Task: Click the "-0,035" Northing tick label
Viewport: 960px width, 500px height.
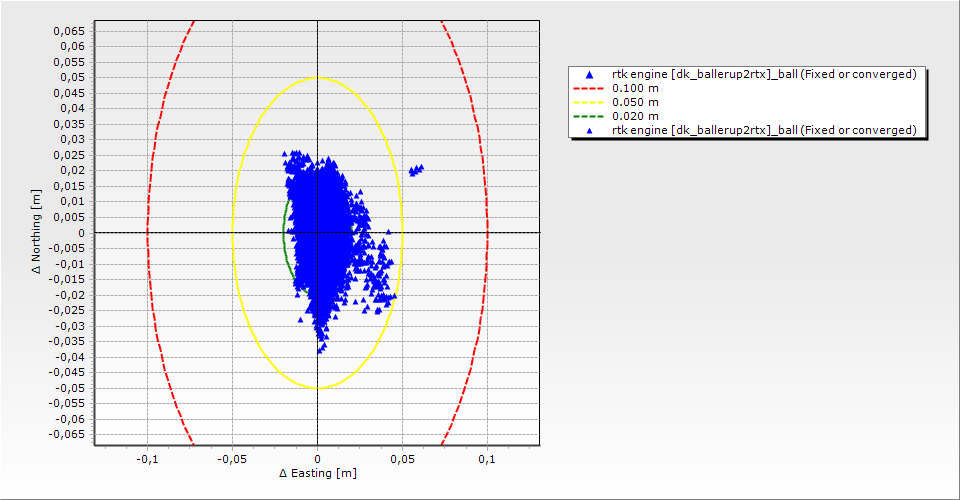Action: tap(67, 341)
